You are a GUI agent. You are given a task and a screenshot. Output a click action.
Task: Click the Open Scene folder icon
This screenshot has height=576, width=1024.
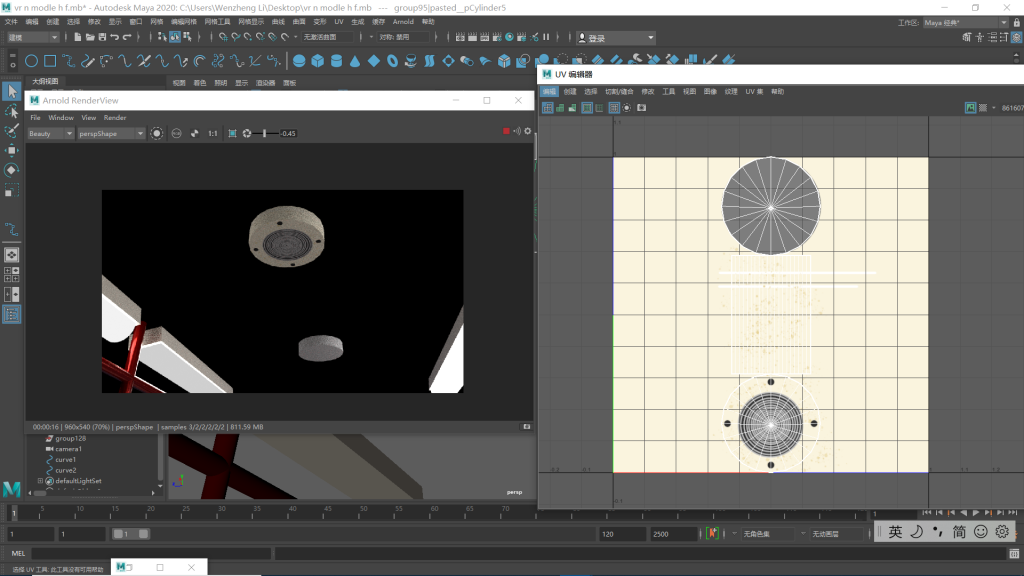[x=90, y=37]
